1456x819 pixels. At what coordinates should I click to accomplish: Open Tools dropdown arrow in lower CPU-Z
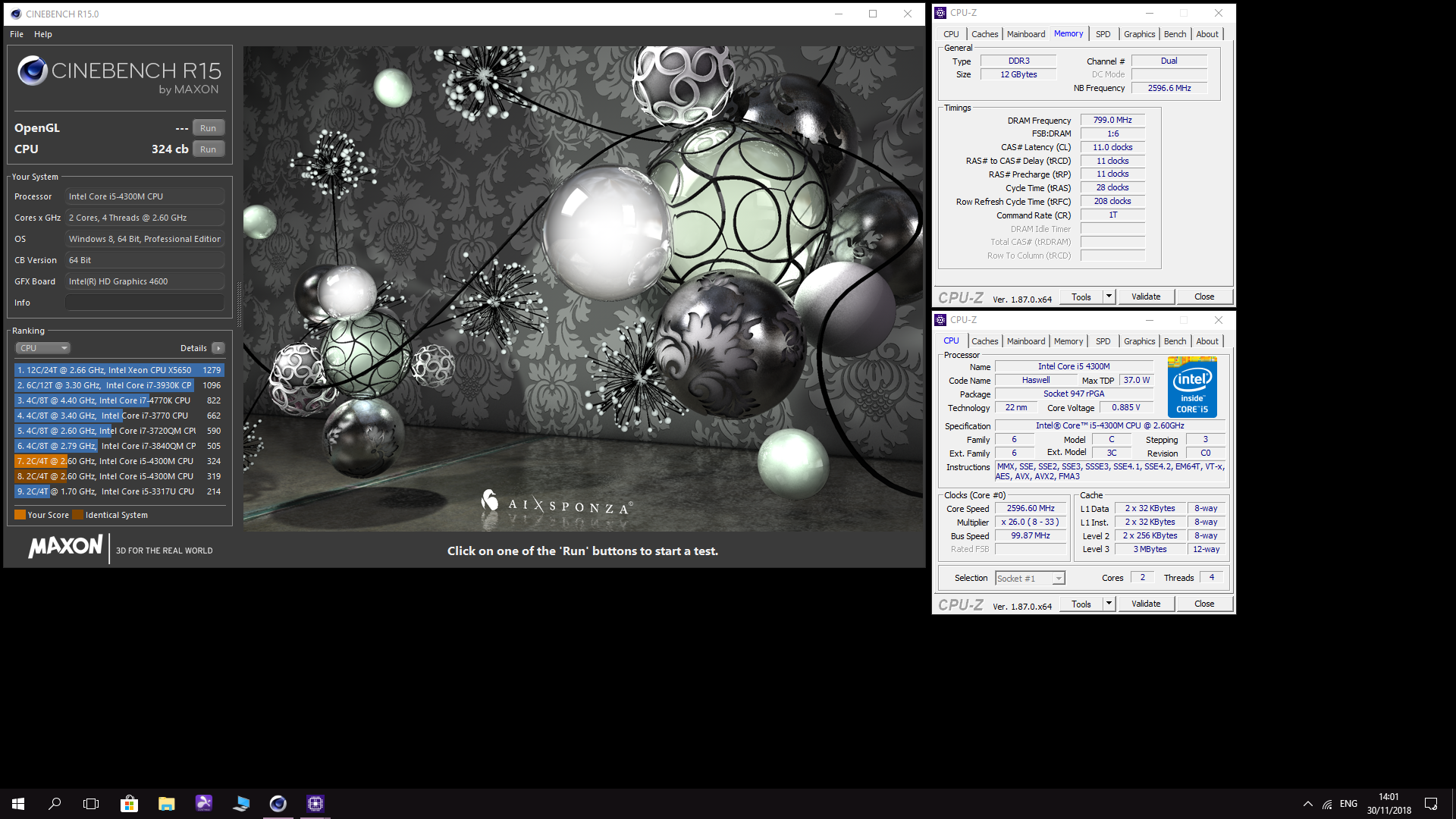(1109, 604)
